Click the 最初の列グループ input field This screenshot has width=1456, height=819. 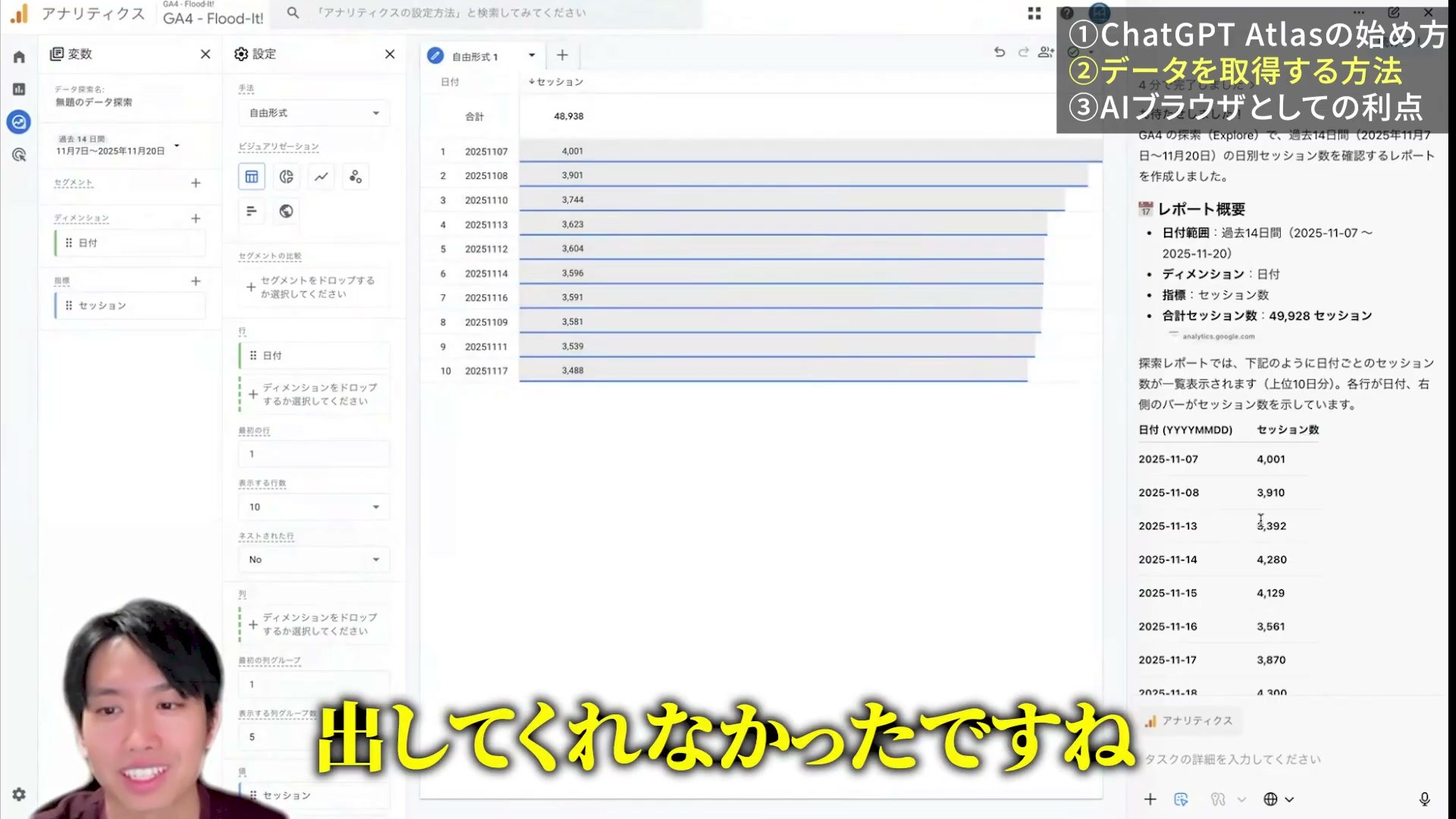pyautogui.click(x=314, y=684)
